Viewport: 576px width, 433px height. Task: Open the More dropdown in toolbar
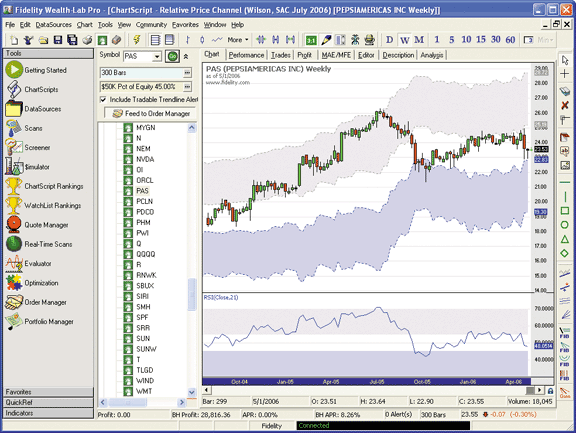click(x=238, y=40)
